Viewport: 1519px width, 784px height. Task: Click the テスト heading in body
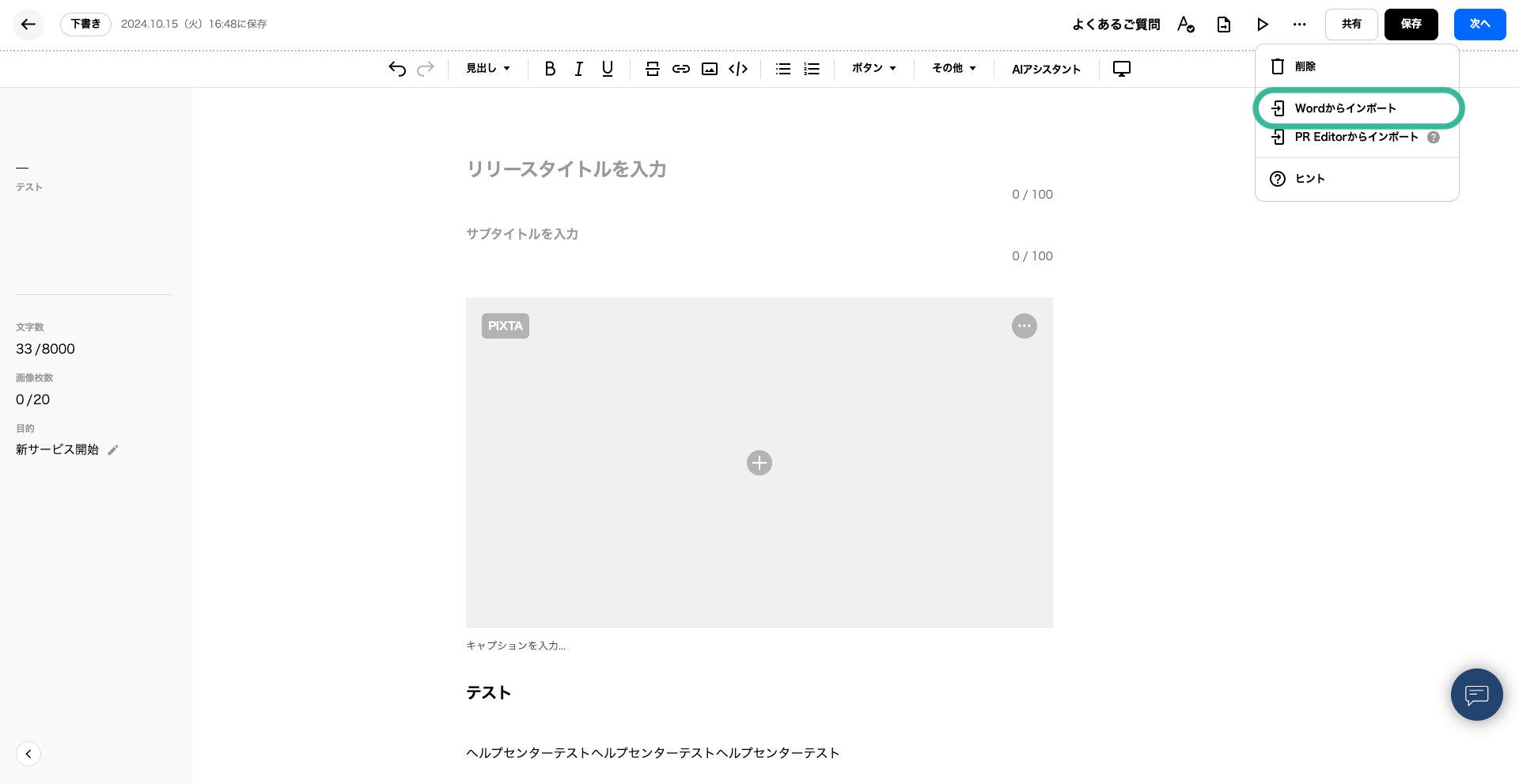coord(488,692)
